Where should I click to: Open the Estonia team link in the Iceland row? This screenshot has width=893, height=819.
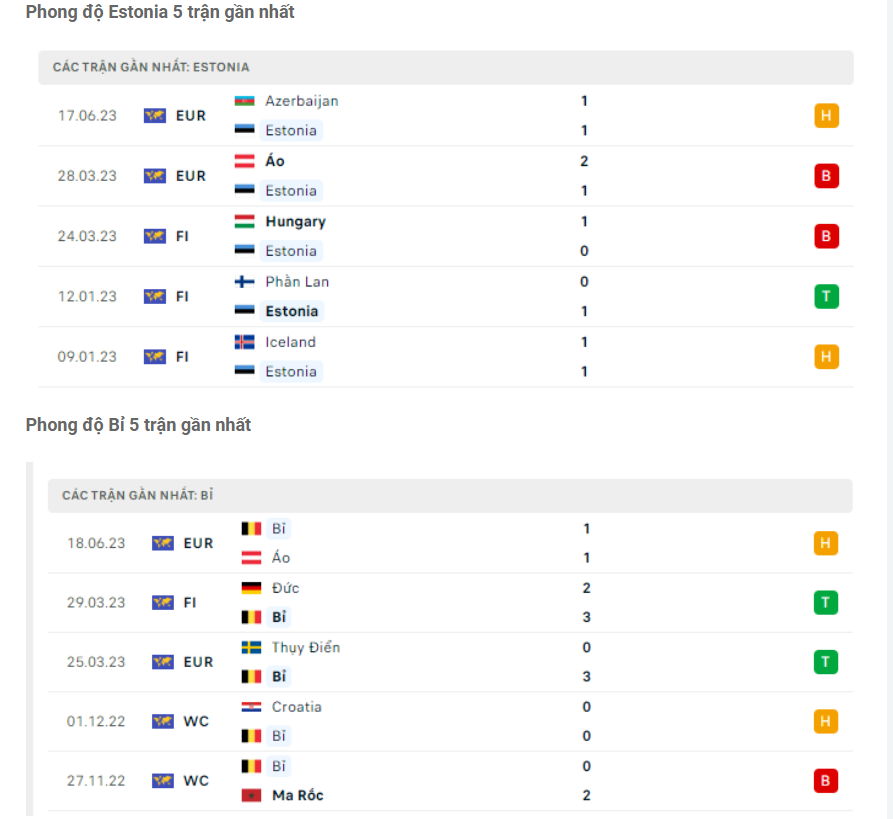(x=291, y=371)
